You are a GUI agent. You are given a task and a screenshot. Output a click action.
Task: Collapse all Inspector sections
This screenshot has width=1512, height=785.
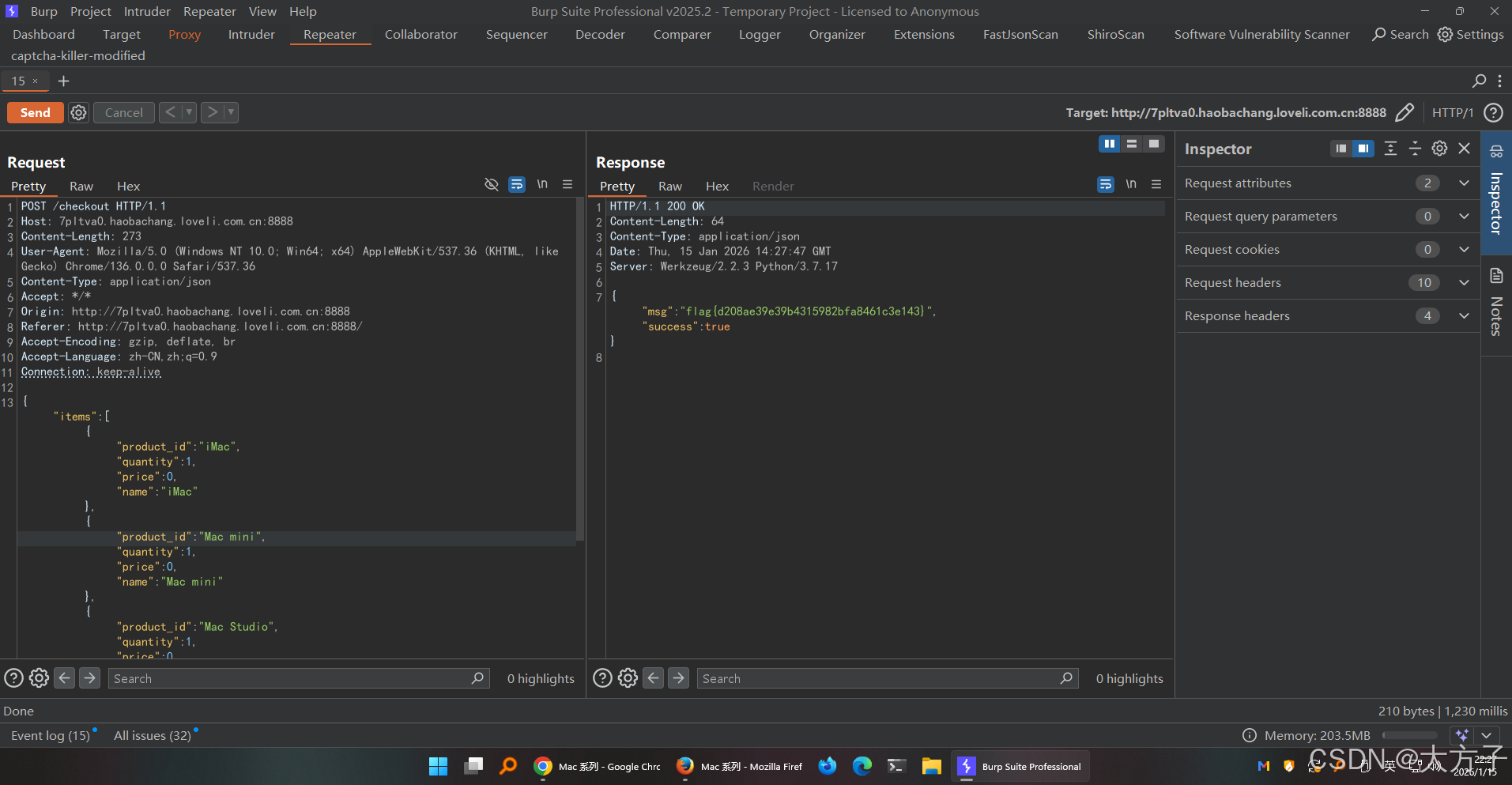click(1415, 149)
